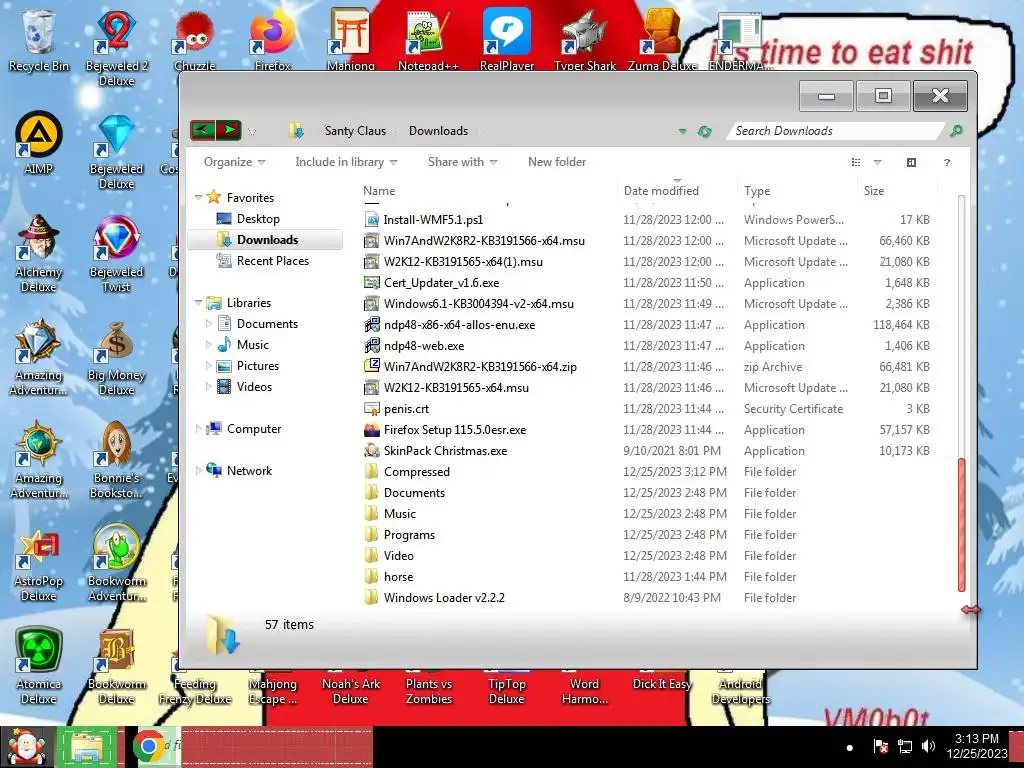Click the volume speaker tray icon

click(928, 746)
